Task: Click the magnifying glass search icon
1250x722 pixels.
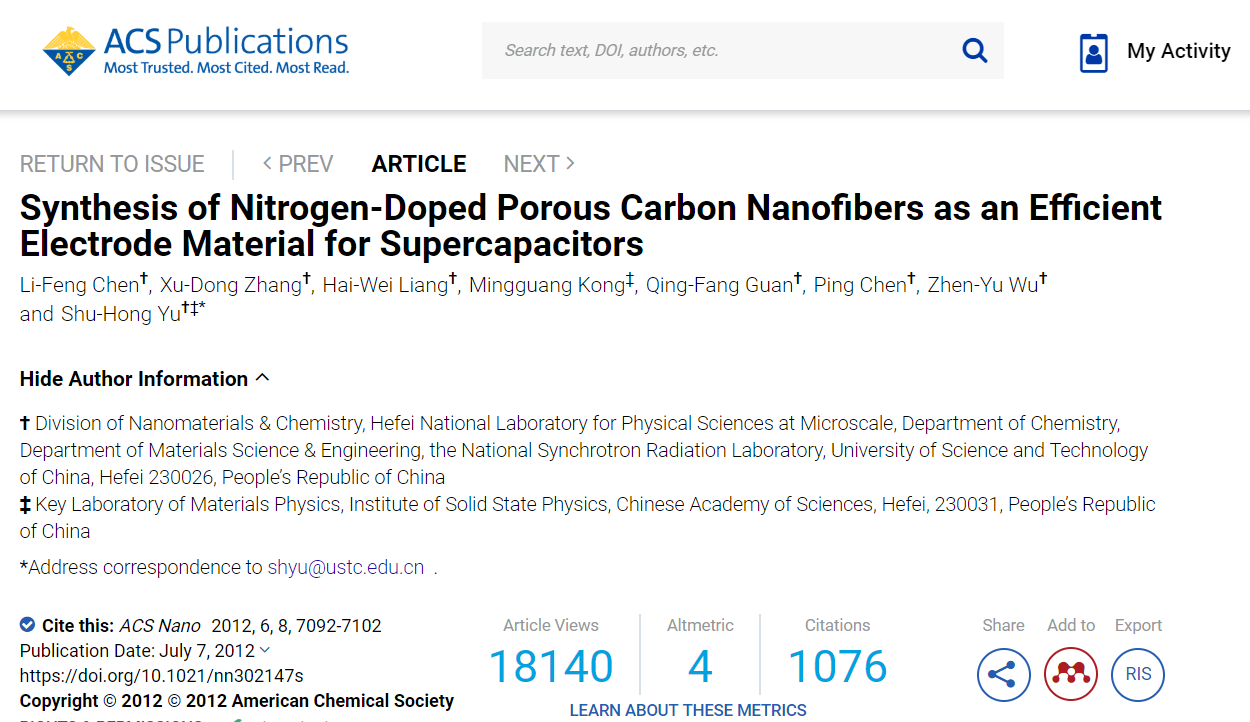Action: click(x=974, y=50)
